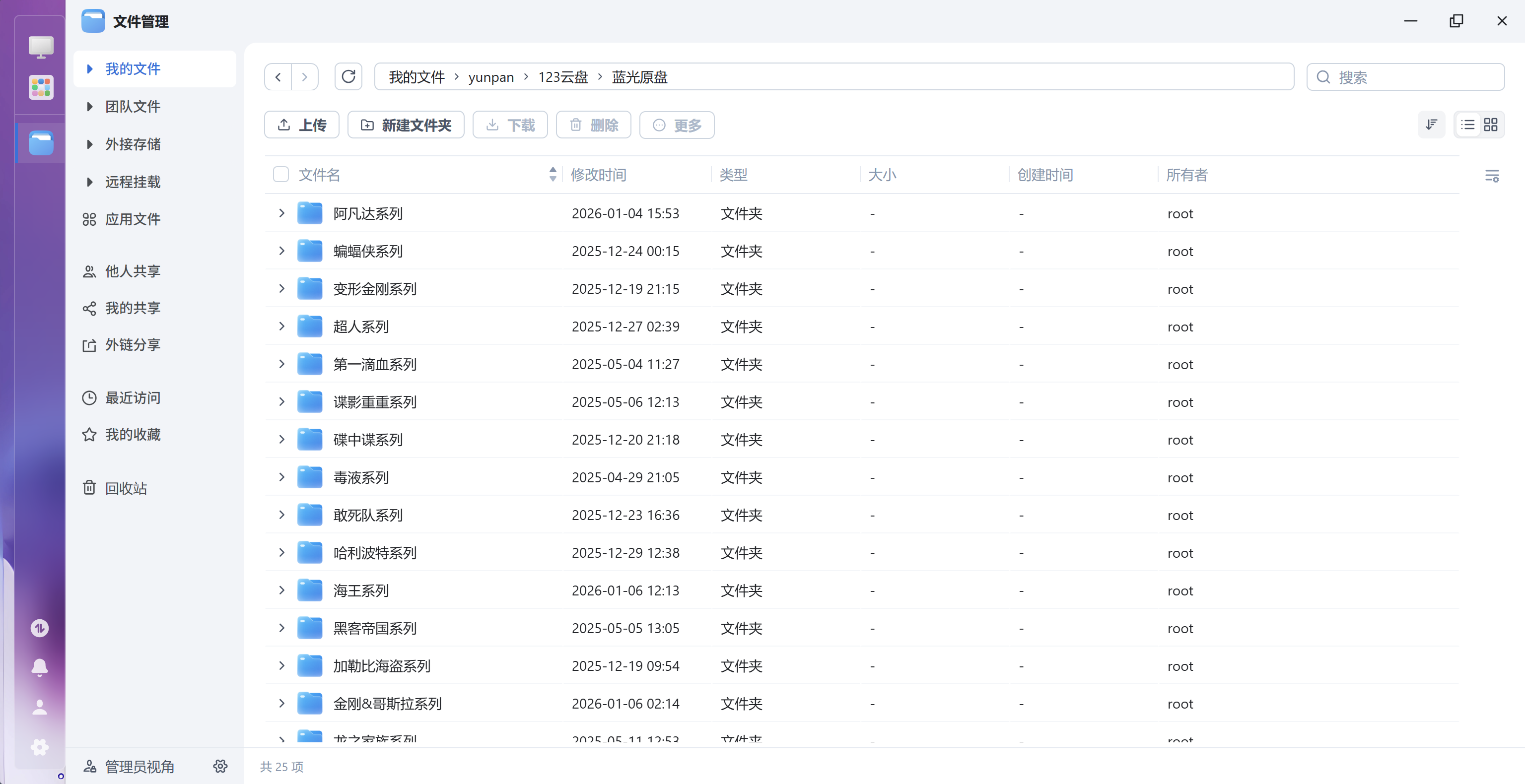Image resolution: width=1525 pixels, height=784 pixels.
Task: Open notification bell in left dock
Action: [40, 667]
